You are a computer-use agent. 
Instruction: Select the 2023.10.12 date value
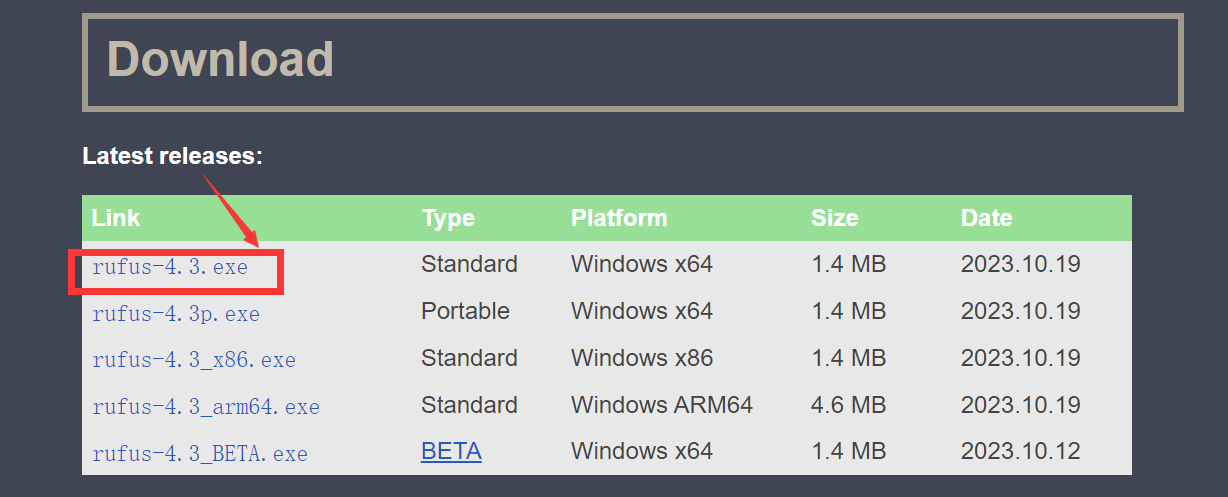(x=1021, y=451)
